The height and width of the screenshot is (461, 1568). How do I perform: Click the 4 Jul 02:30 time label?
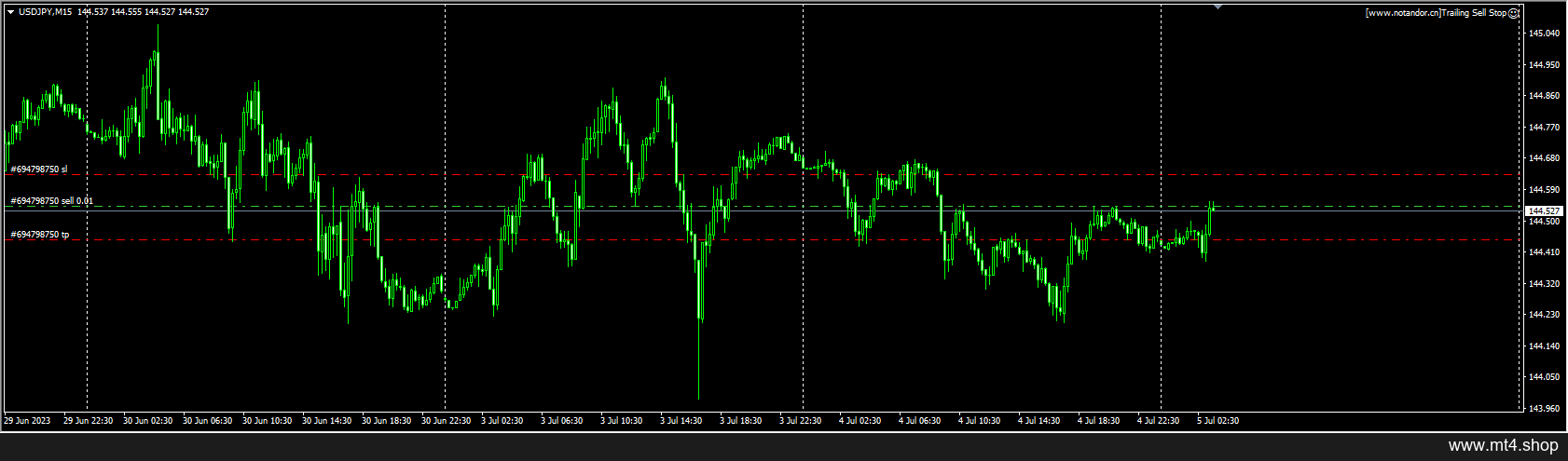(x=860, y=421)
